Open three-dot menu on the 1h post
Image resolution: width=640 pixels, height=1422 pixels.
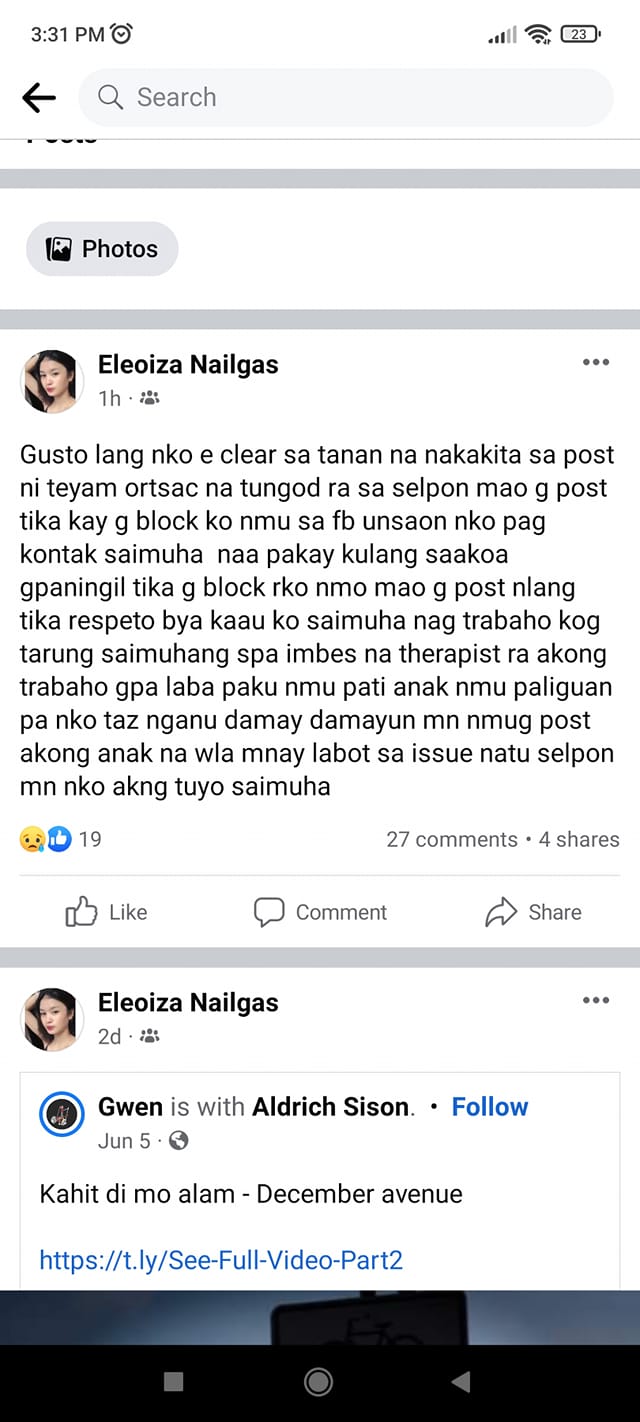click(x=596, y=362)
